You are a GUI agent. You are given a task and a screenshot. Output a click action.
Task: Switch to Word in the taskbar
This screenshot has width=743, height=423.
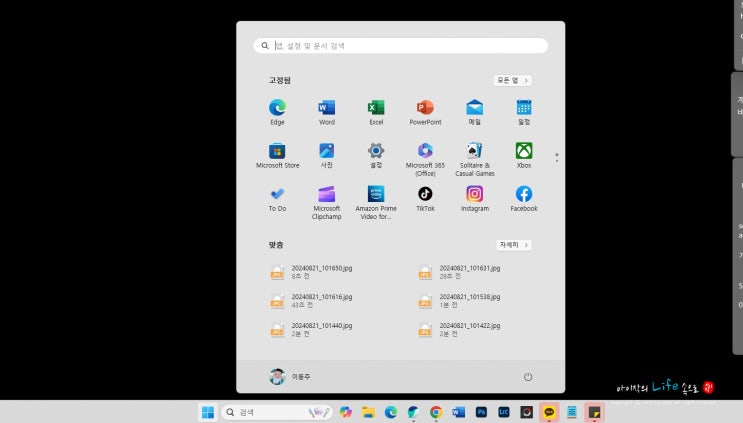458,412
